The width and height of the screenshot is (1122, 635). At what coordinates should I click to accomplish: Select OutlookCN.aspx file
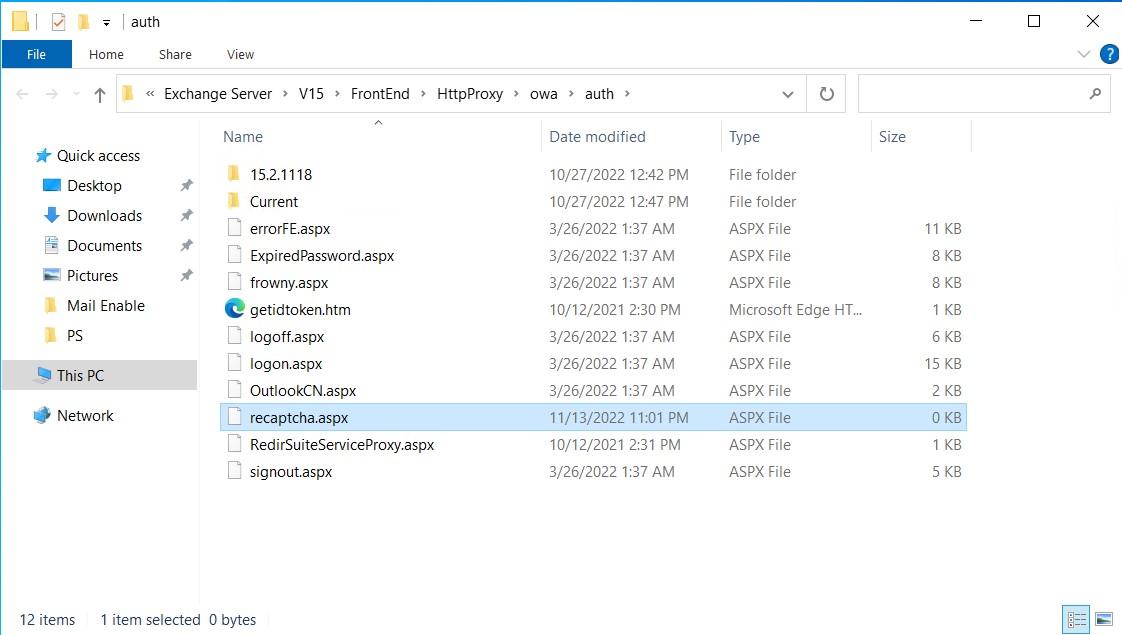(303, 391)
